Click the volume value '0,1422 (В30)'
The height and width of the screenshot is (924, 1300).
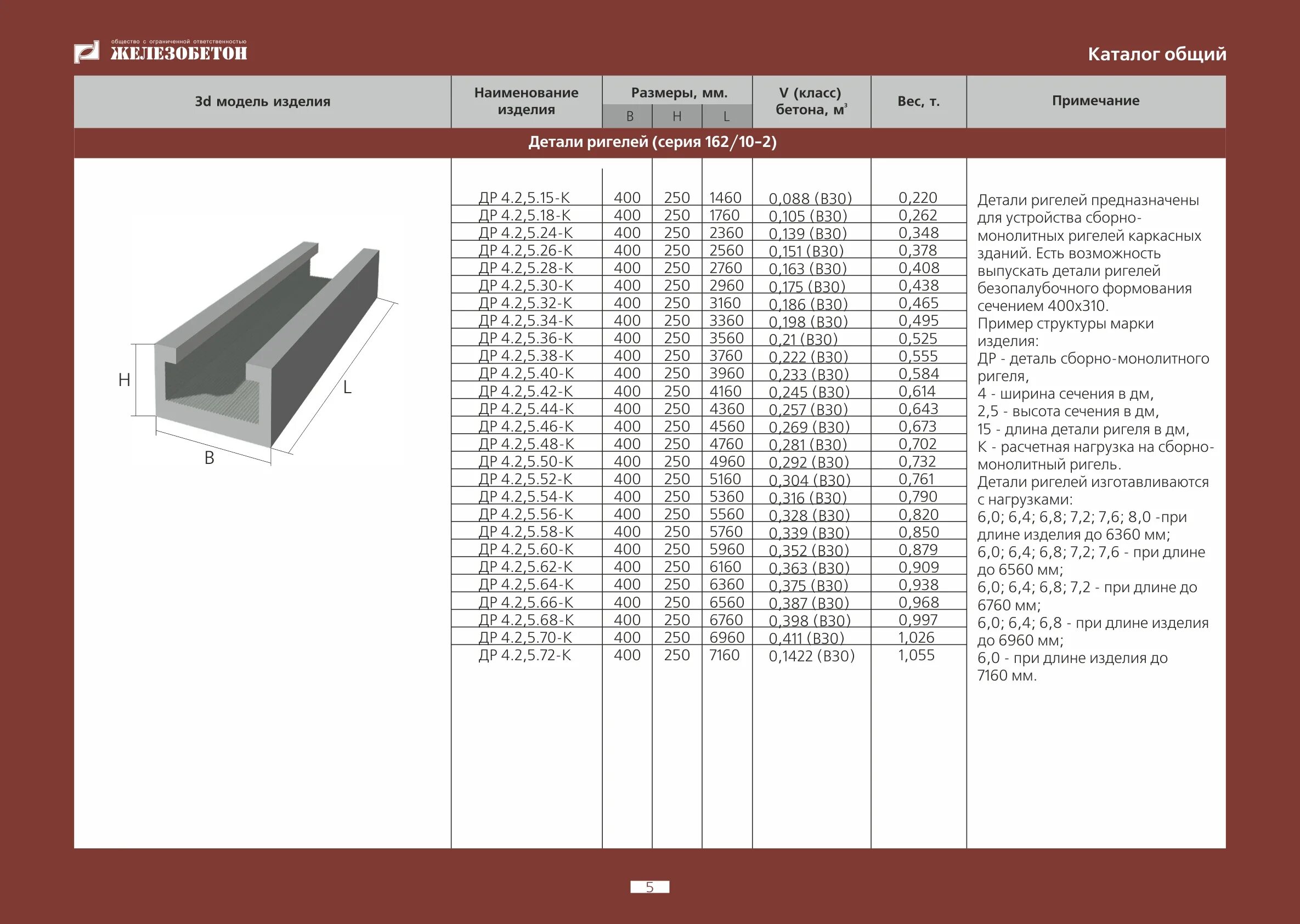tap(812, 656)
